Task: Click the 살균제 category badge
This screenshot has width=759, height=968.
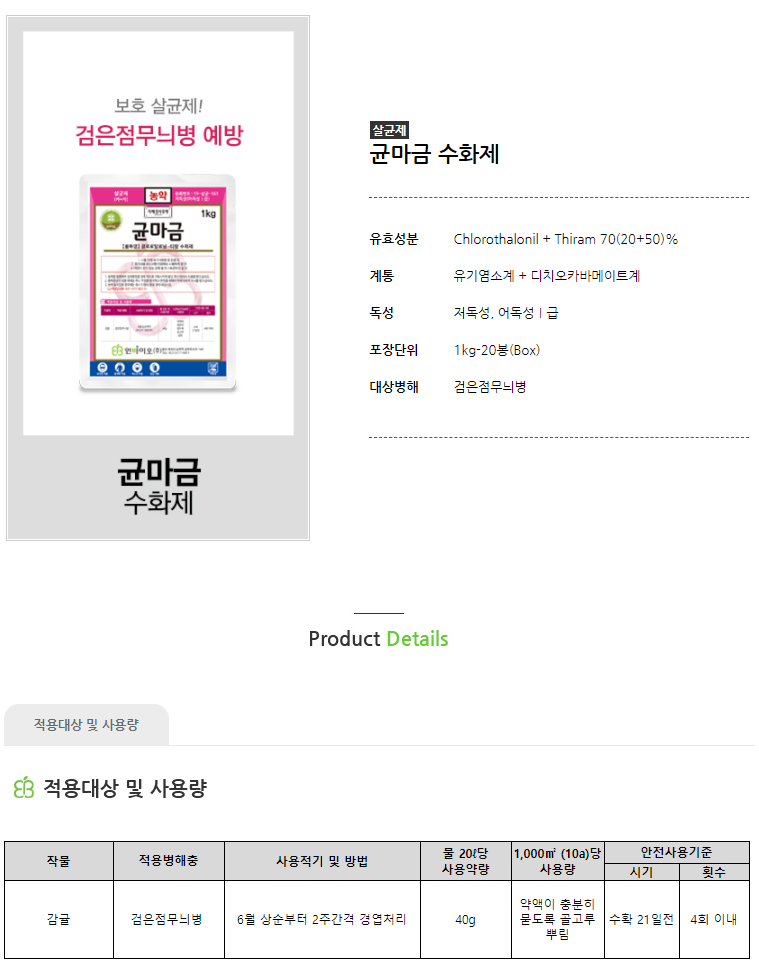Action: click(389, 130)
